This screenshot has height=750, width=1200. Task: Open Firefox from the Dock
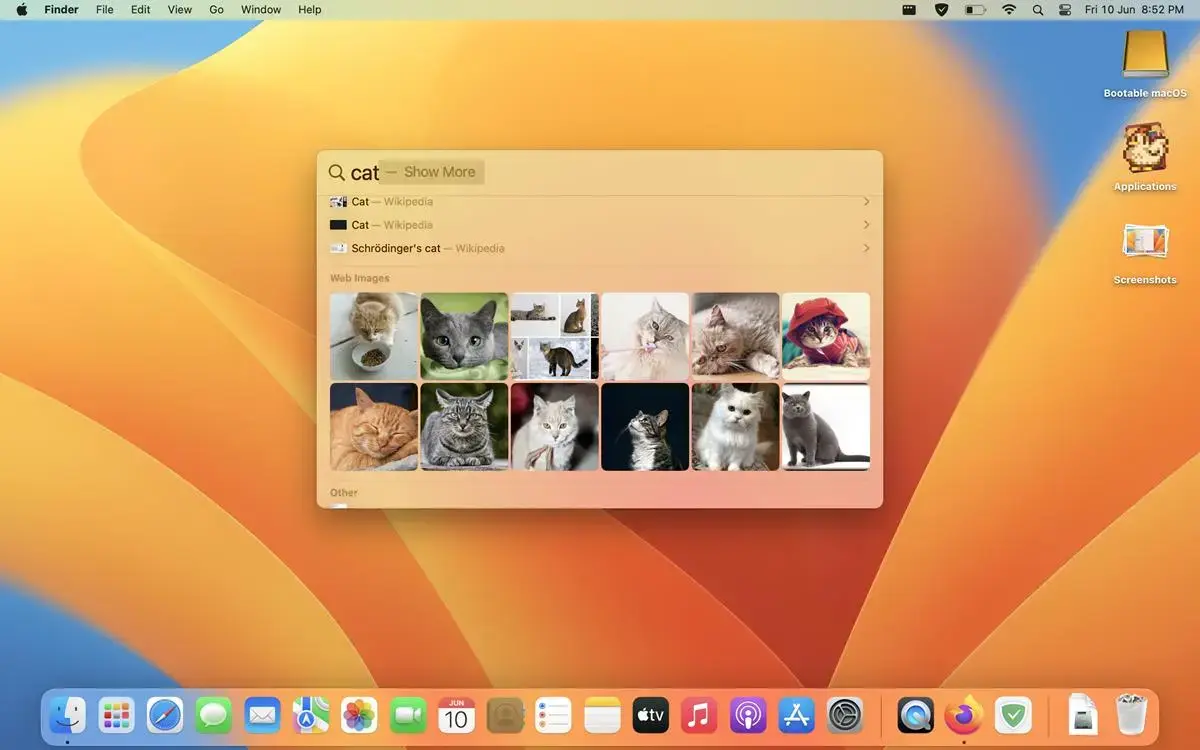click(x=962, y=715)
